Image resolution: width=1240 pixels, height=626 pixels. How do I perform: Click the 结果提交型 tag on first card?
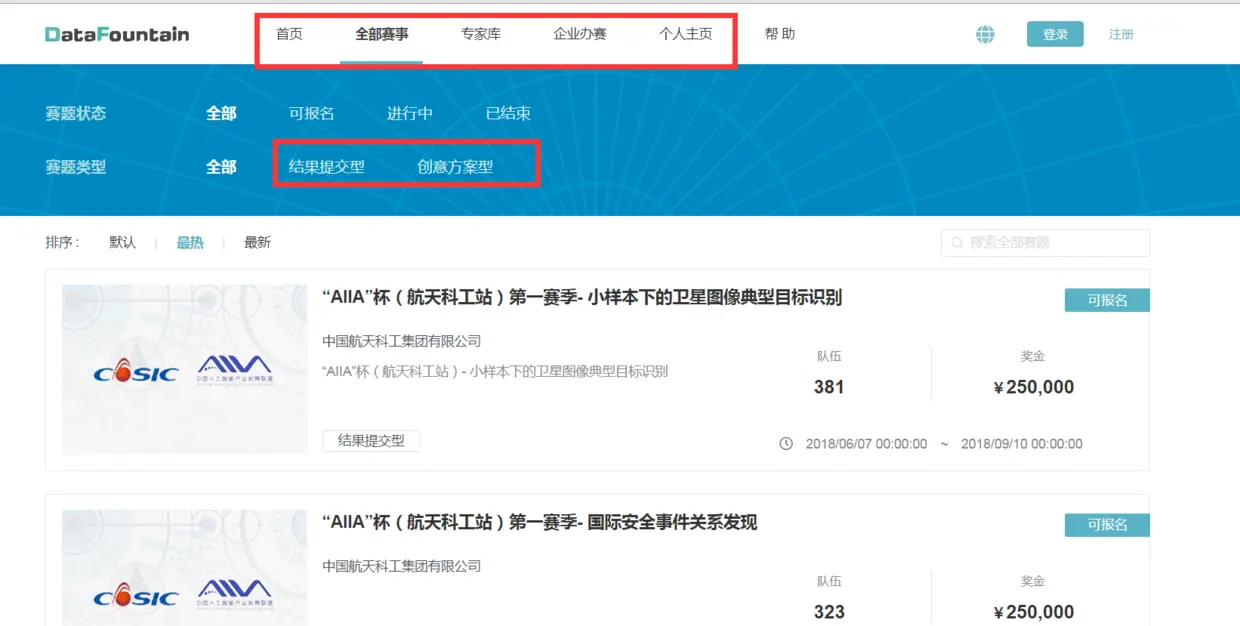pos(371,440)
